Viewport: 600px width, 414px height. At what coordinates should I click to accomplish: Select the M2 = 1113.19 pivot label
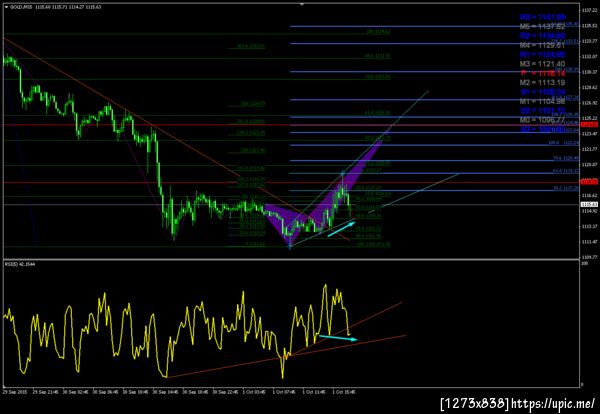click(542, 83)
